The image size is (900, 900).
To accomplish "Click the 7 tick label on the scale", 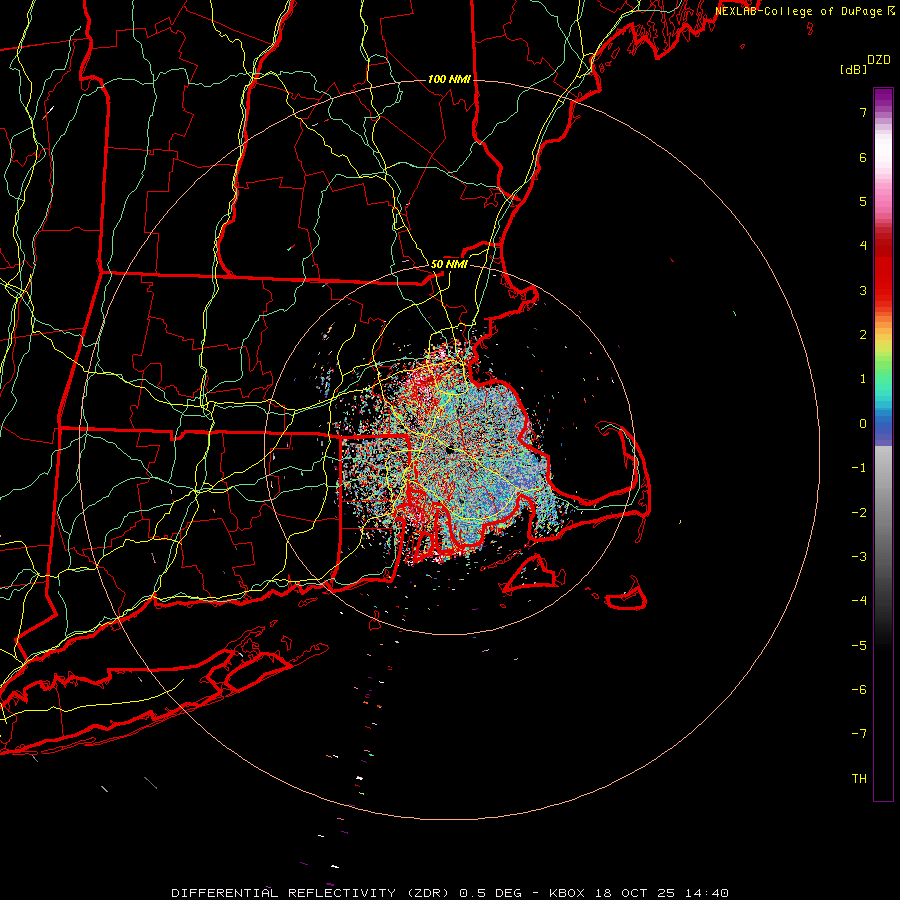I will point(863,112).
